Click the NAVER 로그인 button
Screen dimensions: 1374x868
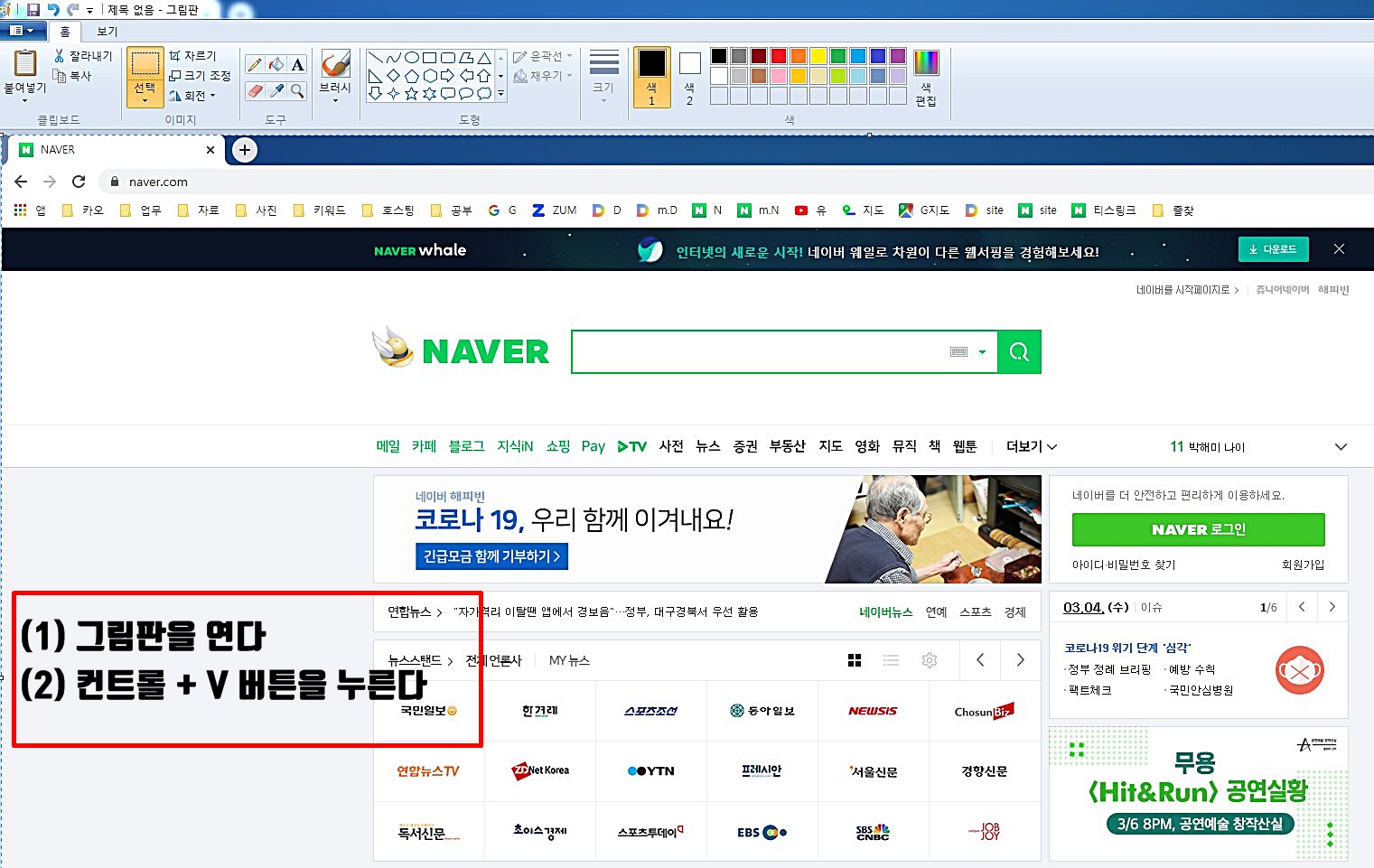point(1198,529)
